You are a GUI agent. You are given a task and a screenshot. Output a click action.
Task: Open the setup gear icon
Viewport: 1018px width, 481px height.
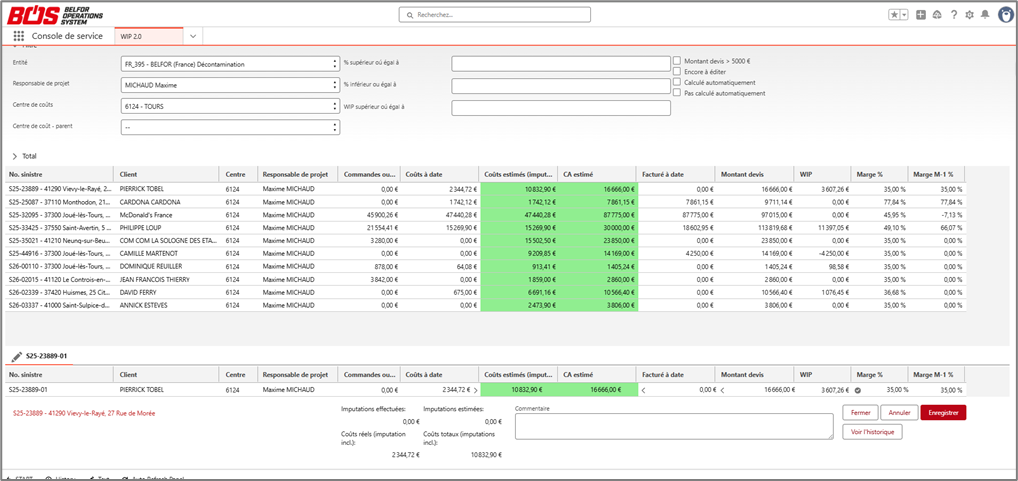pos(969,15)
